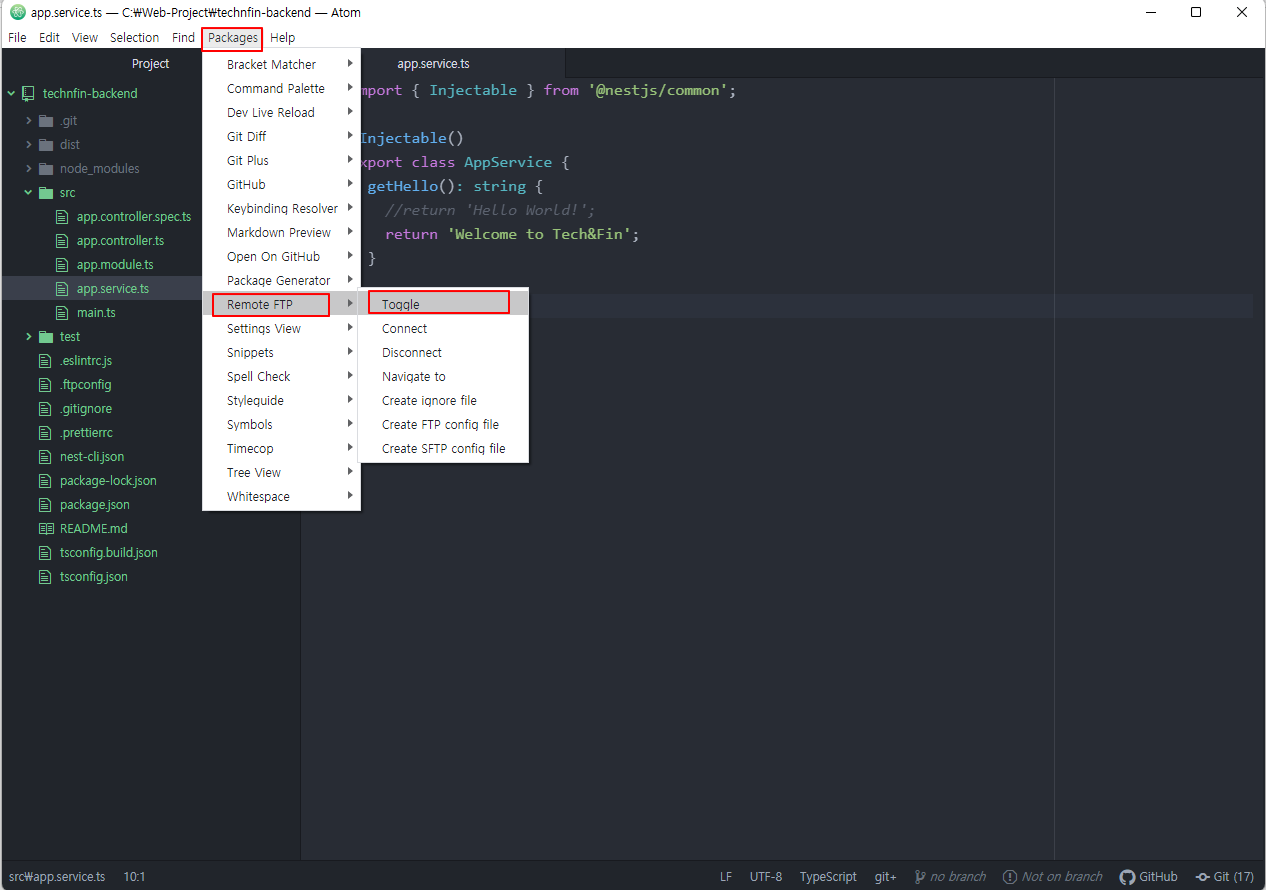Viewport: 1266px width, 890px height.
Task: Open the Open On GitHub submenu
Action: [281, 256]
